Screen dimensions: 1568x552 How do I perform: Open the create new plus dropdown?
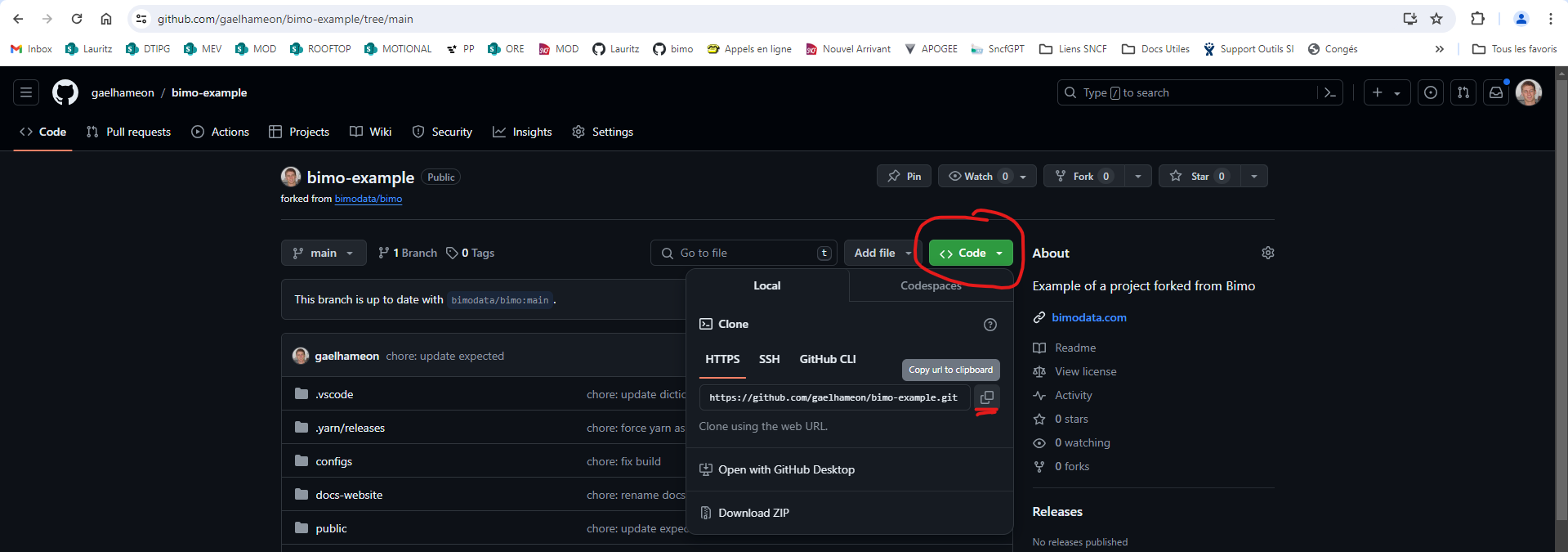[1387, 92]
